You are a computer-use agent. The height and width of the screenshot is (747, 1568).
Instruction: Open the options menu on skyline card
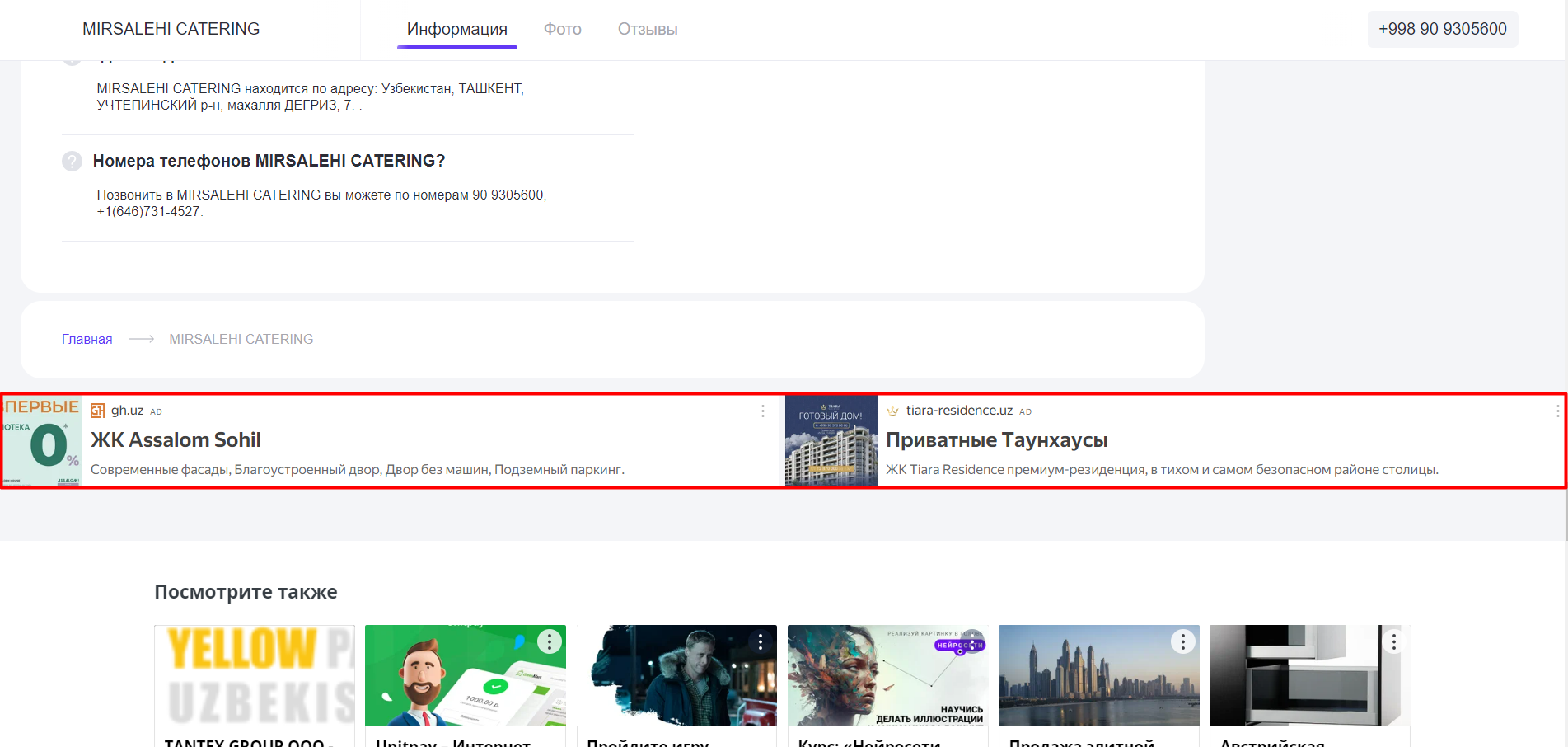1183,641
